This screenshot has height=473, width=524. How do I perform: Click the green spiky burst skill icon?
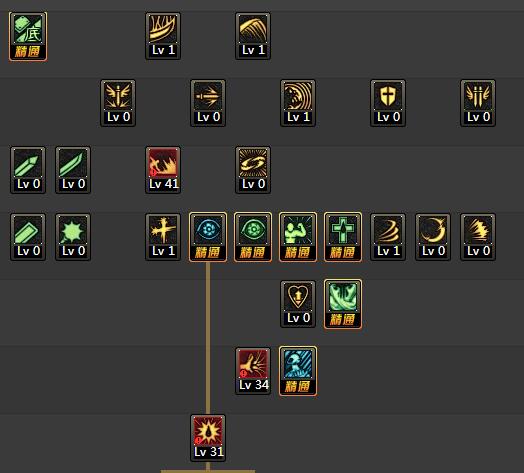click(x=73, y=237)
